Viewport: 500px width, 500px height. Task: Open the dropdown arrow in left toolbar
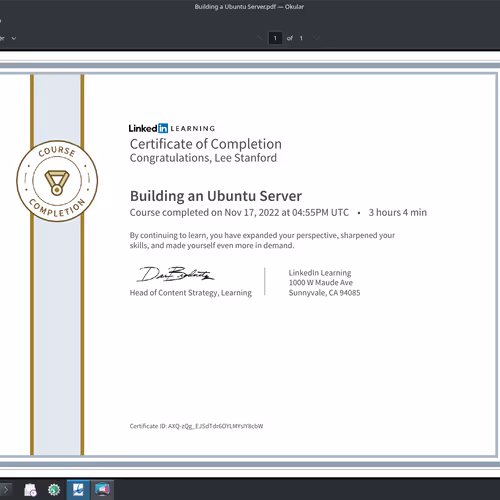click(14, 38)
